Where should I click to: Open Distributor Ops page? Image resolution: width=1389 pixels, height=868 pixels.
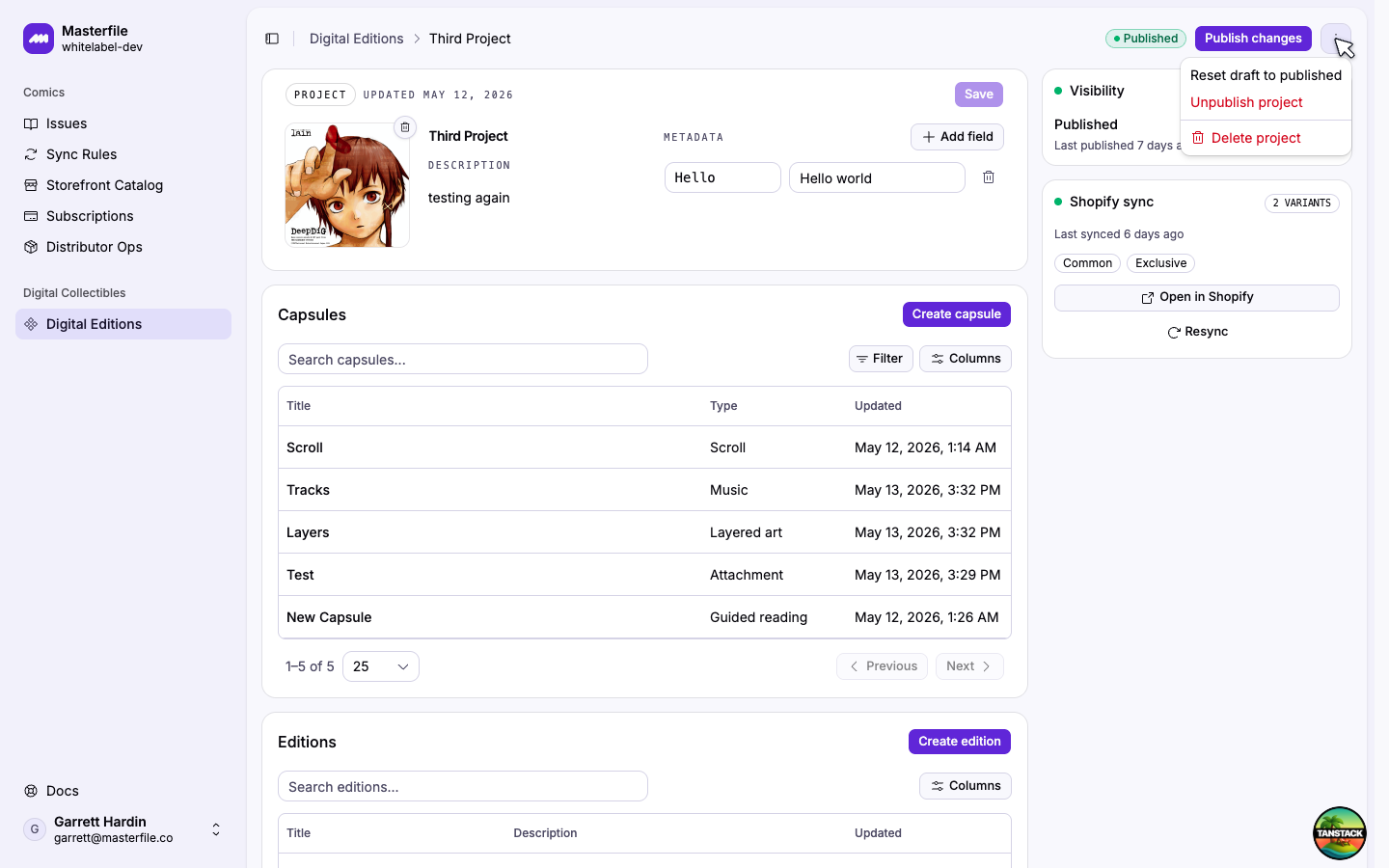pyautogui.click(x=123, y=247)
